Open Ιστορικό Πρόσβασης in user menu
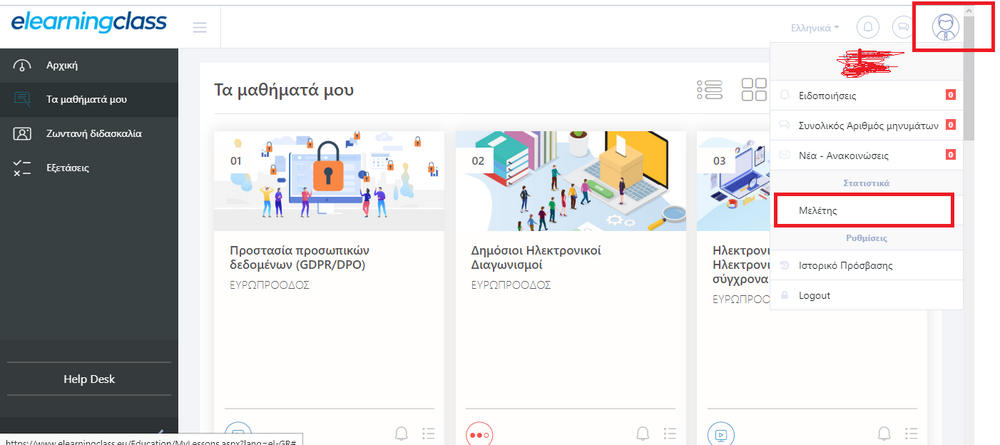The width and height of the screenshot is (1000, 445). pos(845,266)
